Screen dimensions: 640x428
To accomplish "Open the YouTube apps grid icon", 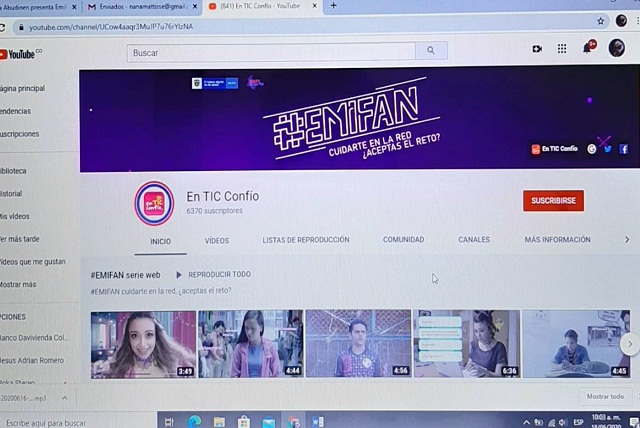I will click(562, 49).
